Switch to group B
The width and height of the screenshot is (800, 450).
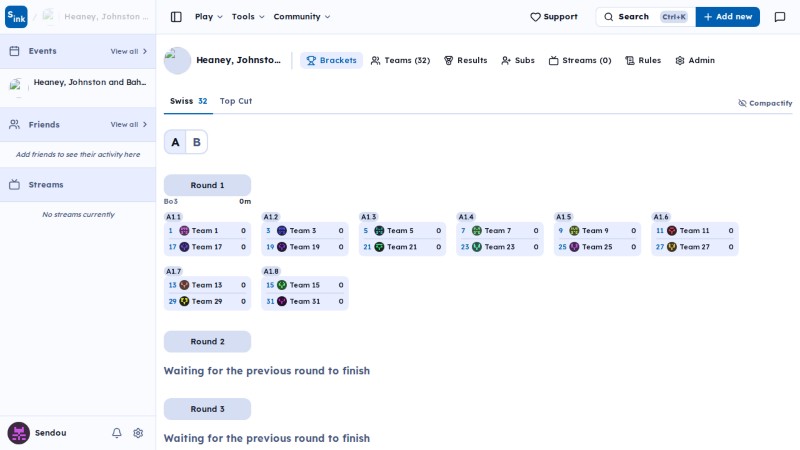(x=196, y=142)
